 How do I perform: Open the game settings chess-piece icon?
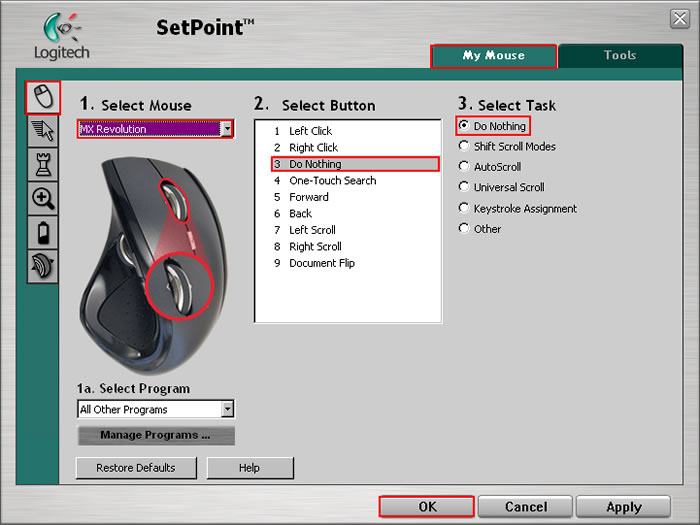click(43, 165)
